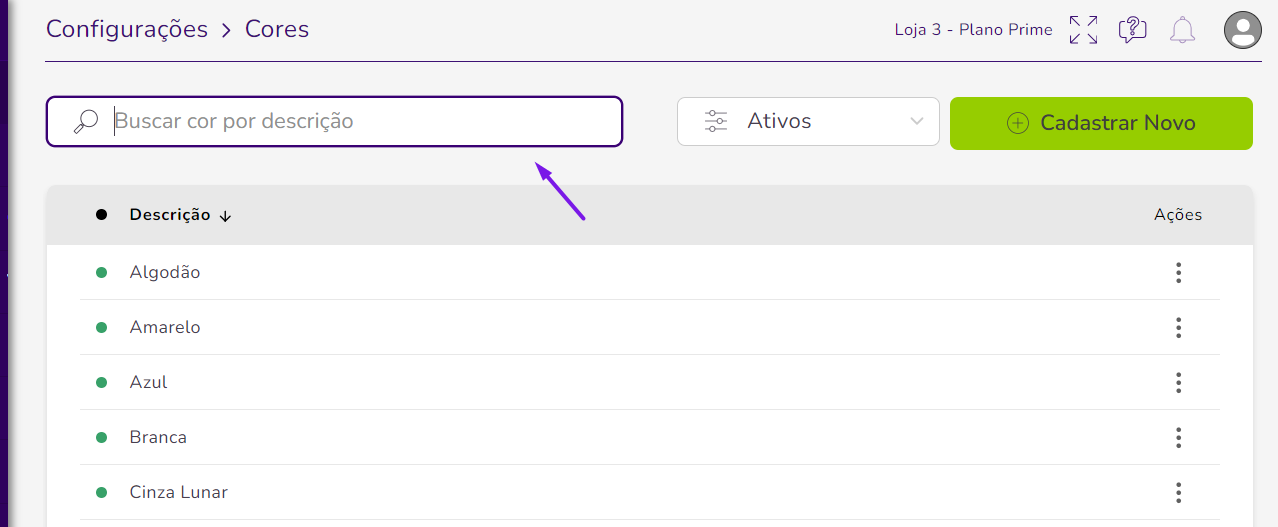Open actions menu for Algodão
This screenshot has width=1278, height=527.
pos(1179,272)
